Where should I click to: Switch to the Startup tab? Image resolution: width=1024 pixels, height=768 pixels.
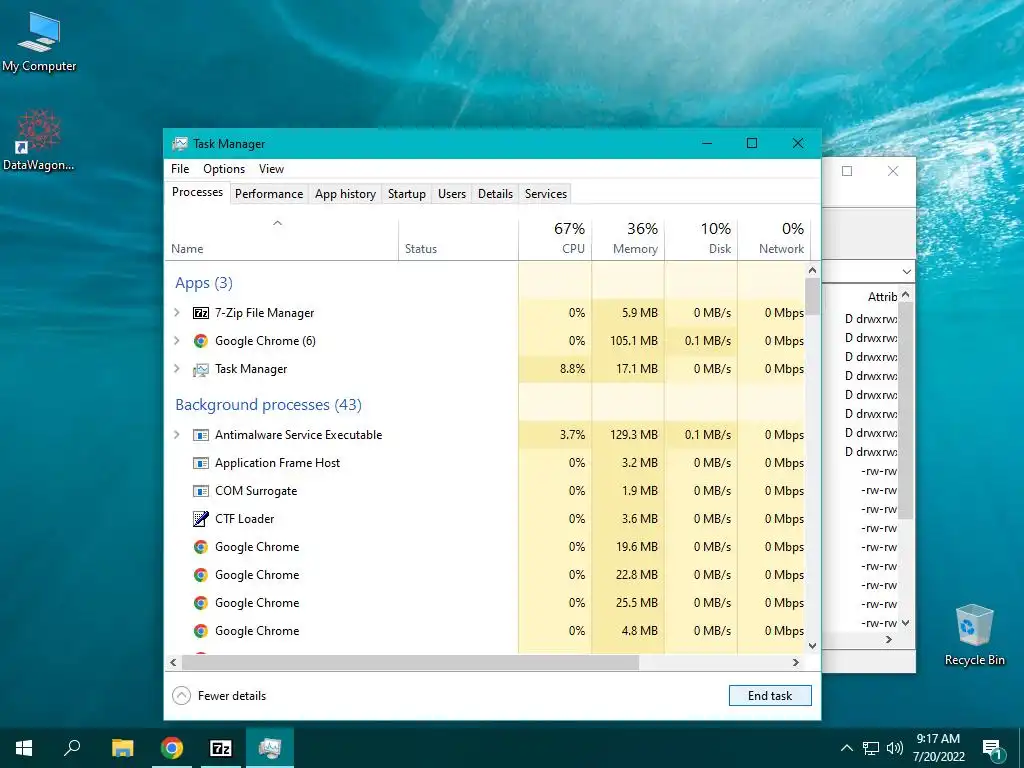pyautogui.click(x=407, y=194)
